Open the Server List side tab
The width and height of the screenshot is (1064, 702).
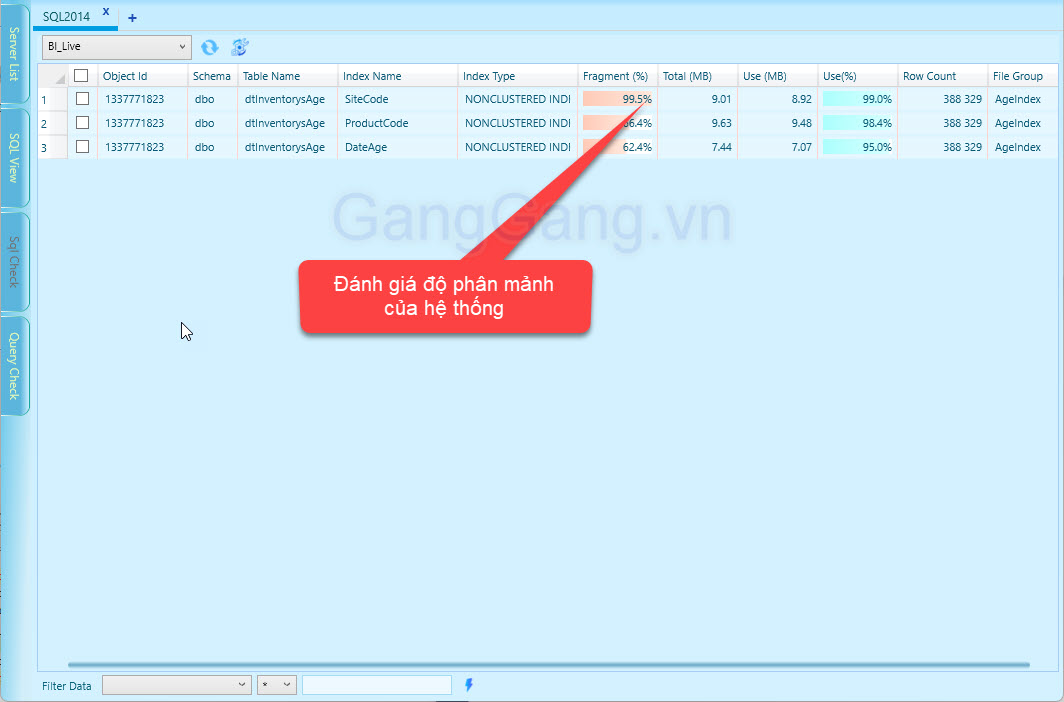point(14,54)
